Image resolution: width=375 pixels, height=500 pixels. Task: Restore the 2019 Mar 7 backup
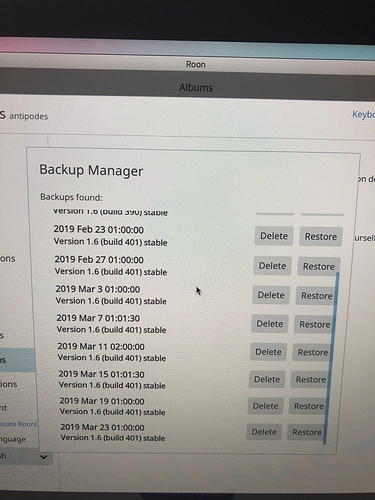tap(314, 324)
